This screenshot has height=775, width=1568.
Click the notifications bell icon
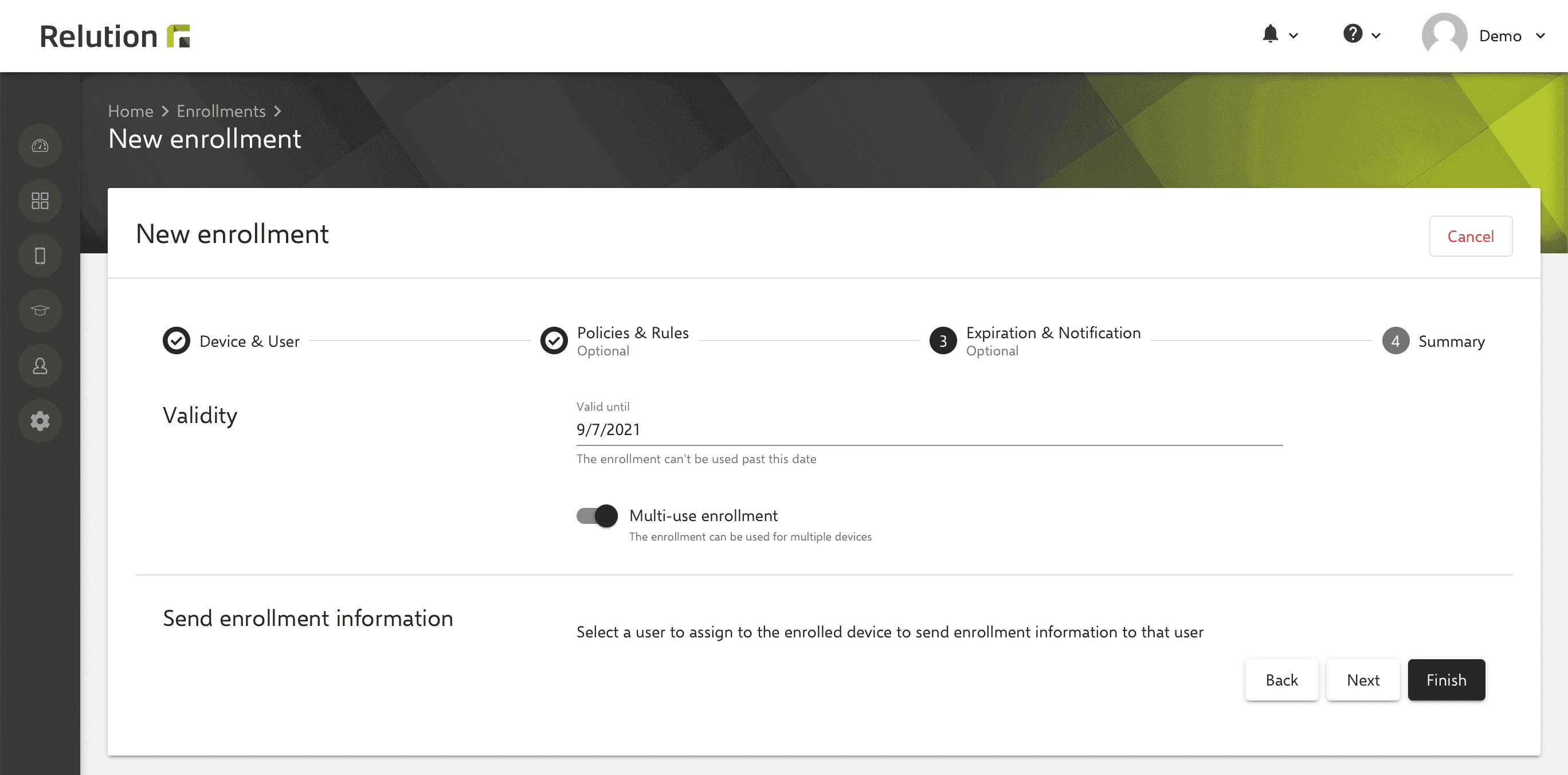coord(1274,34)
